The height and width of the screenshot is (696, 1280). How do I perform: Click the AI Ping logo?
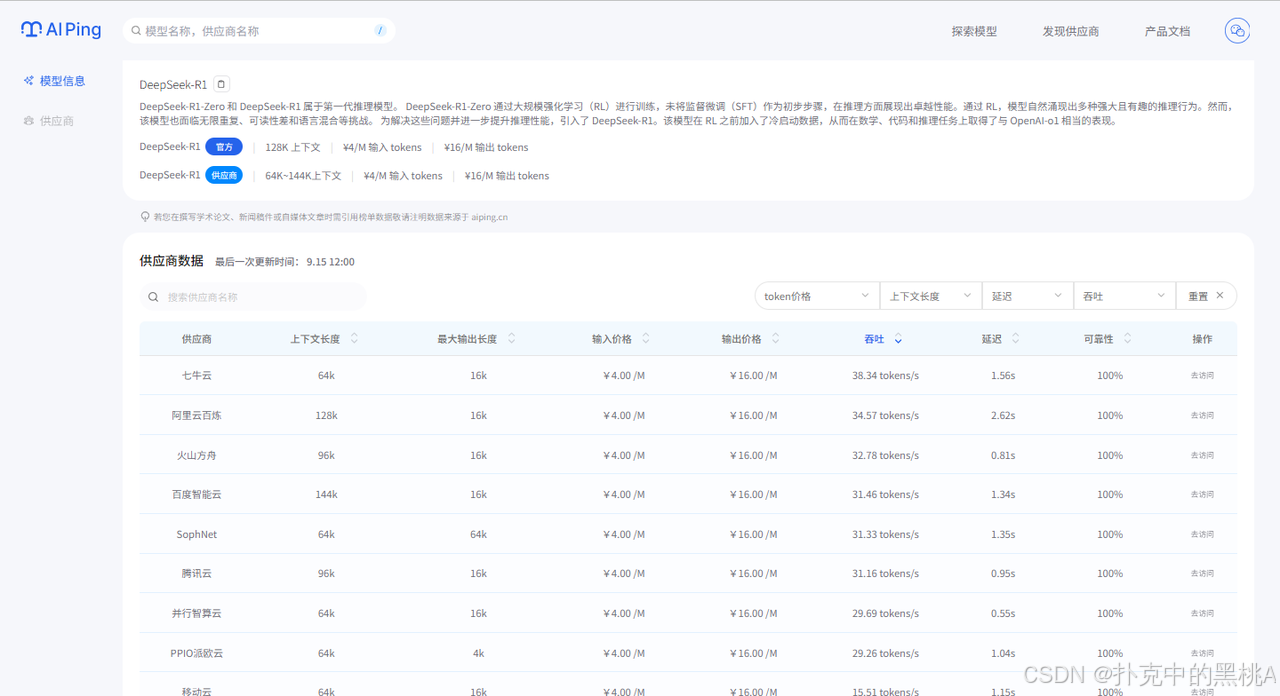pos(61,30)
